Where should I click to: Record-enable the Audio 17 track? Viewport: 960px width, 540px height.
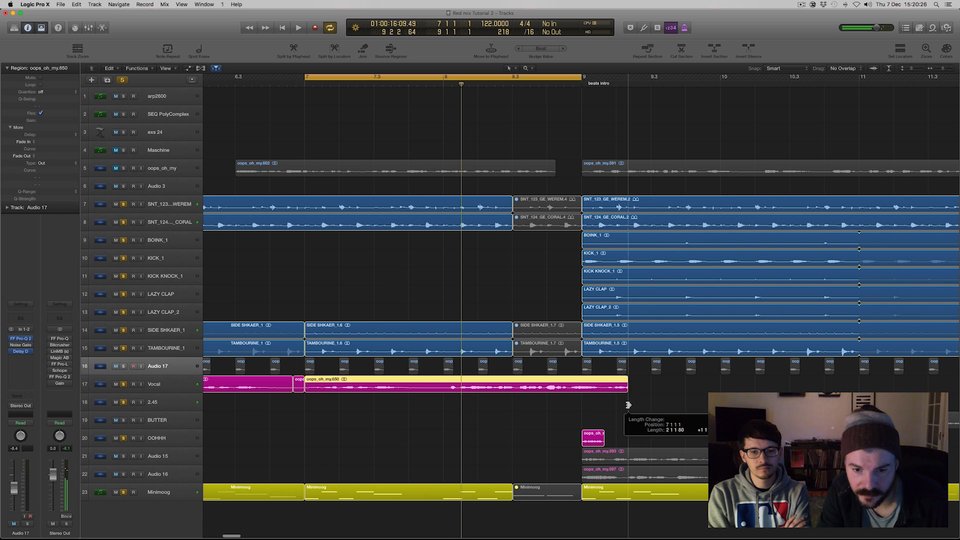pyautogui.click(x=133, y=366)
